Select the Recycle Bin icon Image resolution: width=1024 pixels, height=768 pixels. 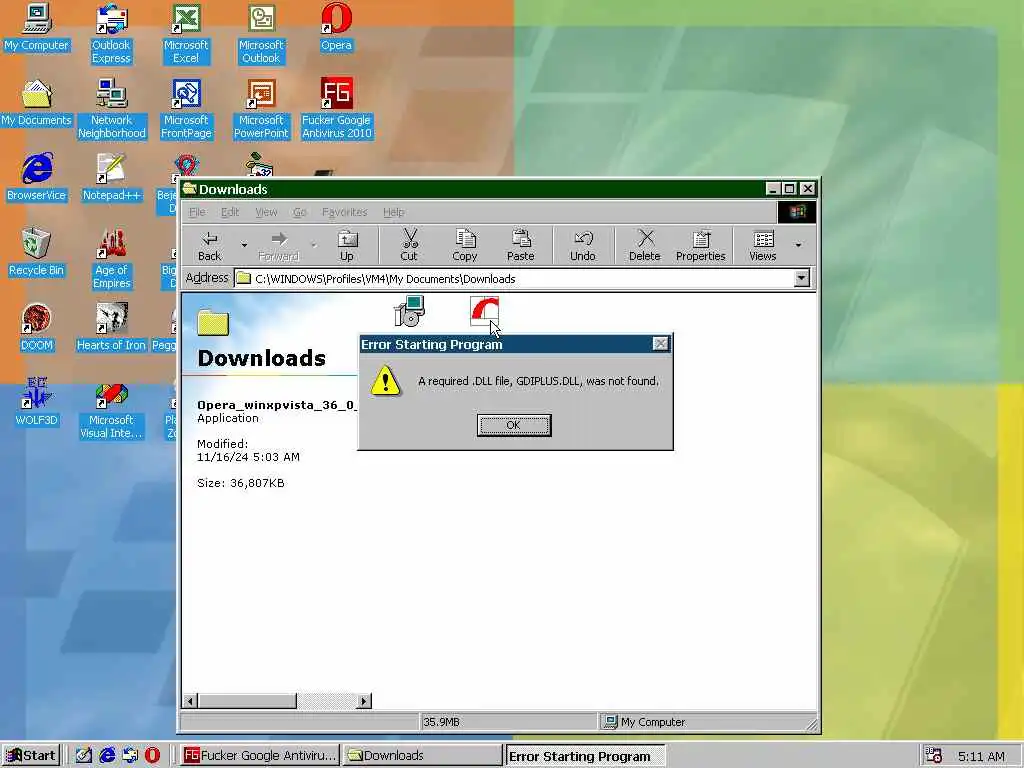pos(37,253)
